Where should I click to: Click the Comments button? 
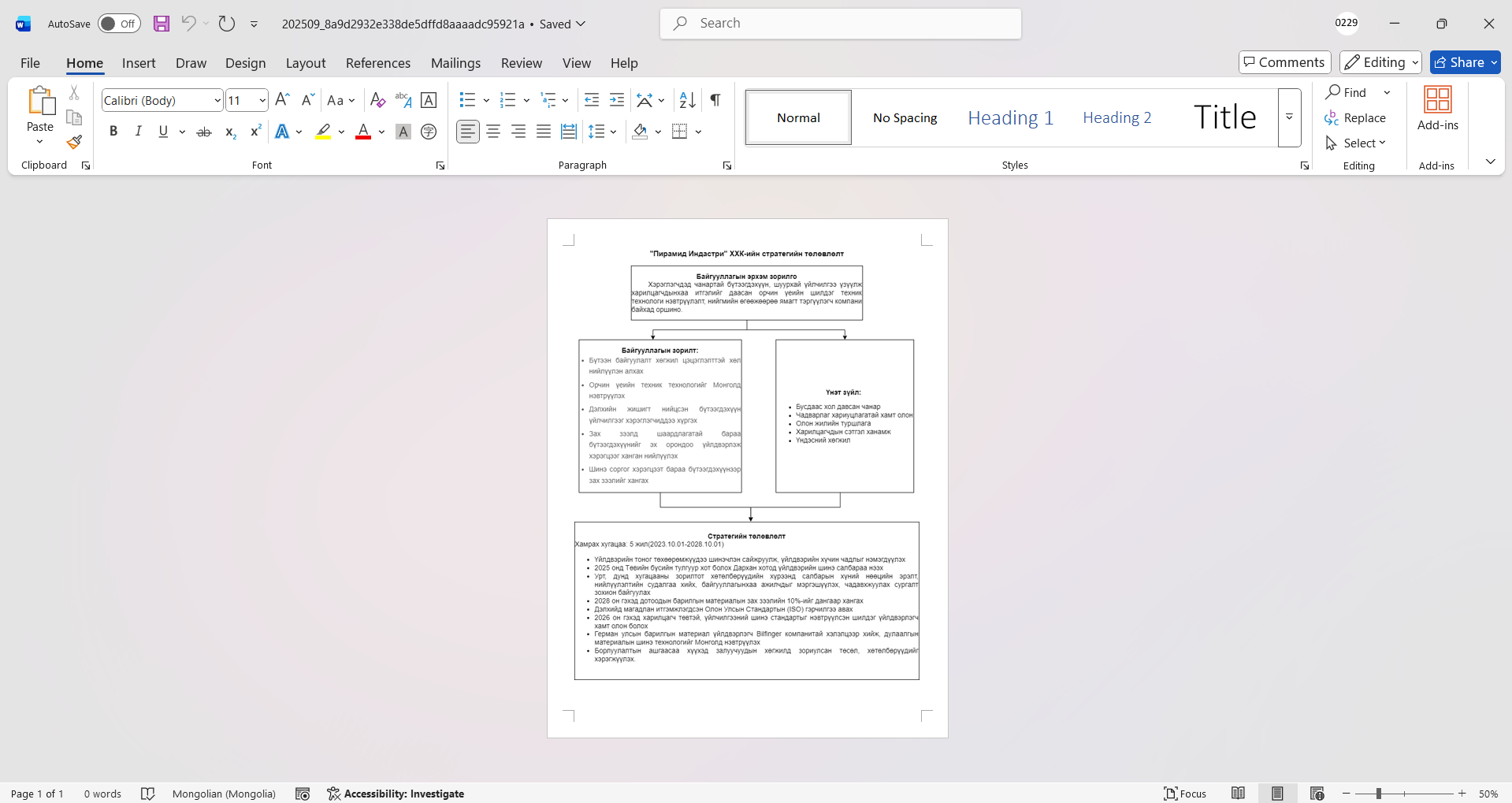(1284, 62)
